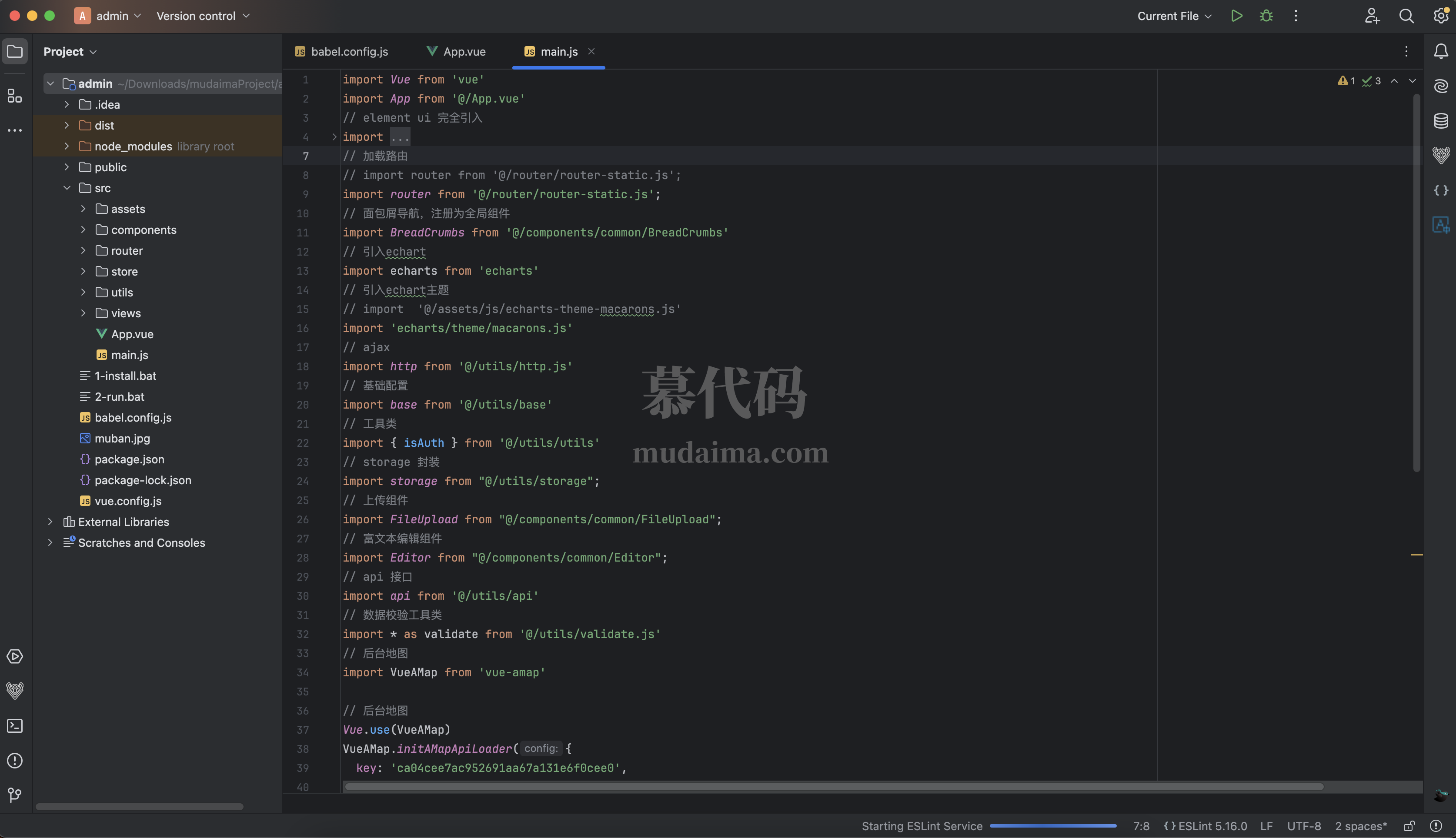Viewport: 1456px width, 838px height.
Task: Collapse the src folder
Action: point(67,188)
